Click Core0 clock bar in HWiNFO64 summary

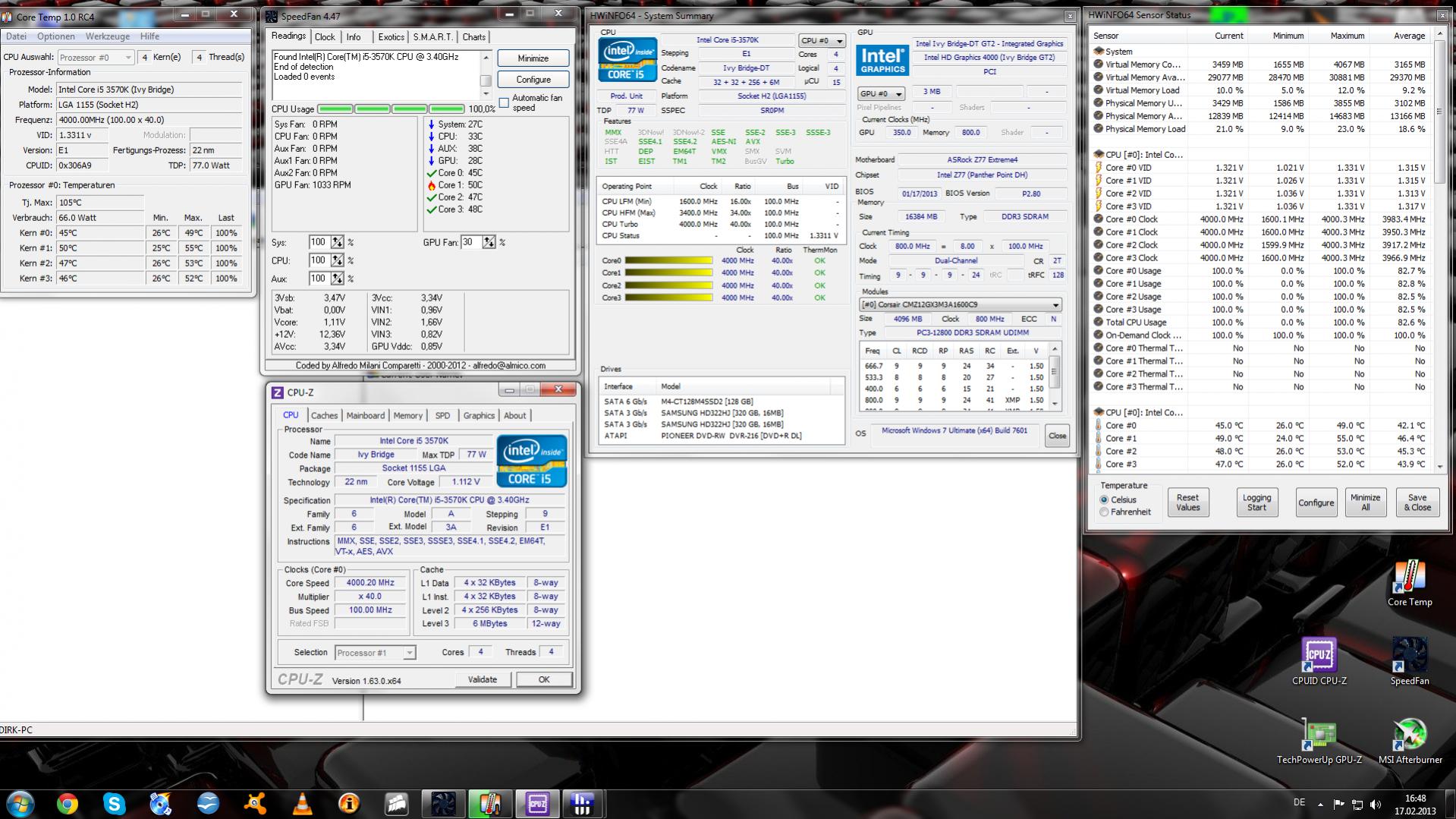(x=668, y=261)
